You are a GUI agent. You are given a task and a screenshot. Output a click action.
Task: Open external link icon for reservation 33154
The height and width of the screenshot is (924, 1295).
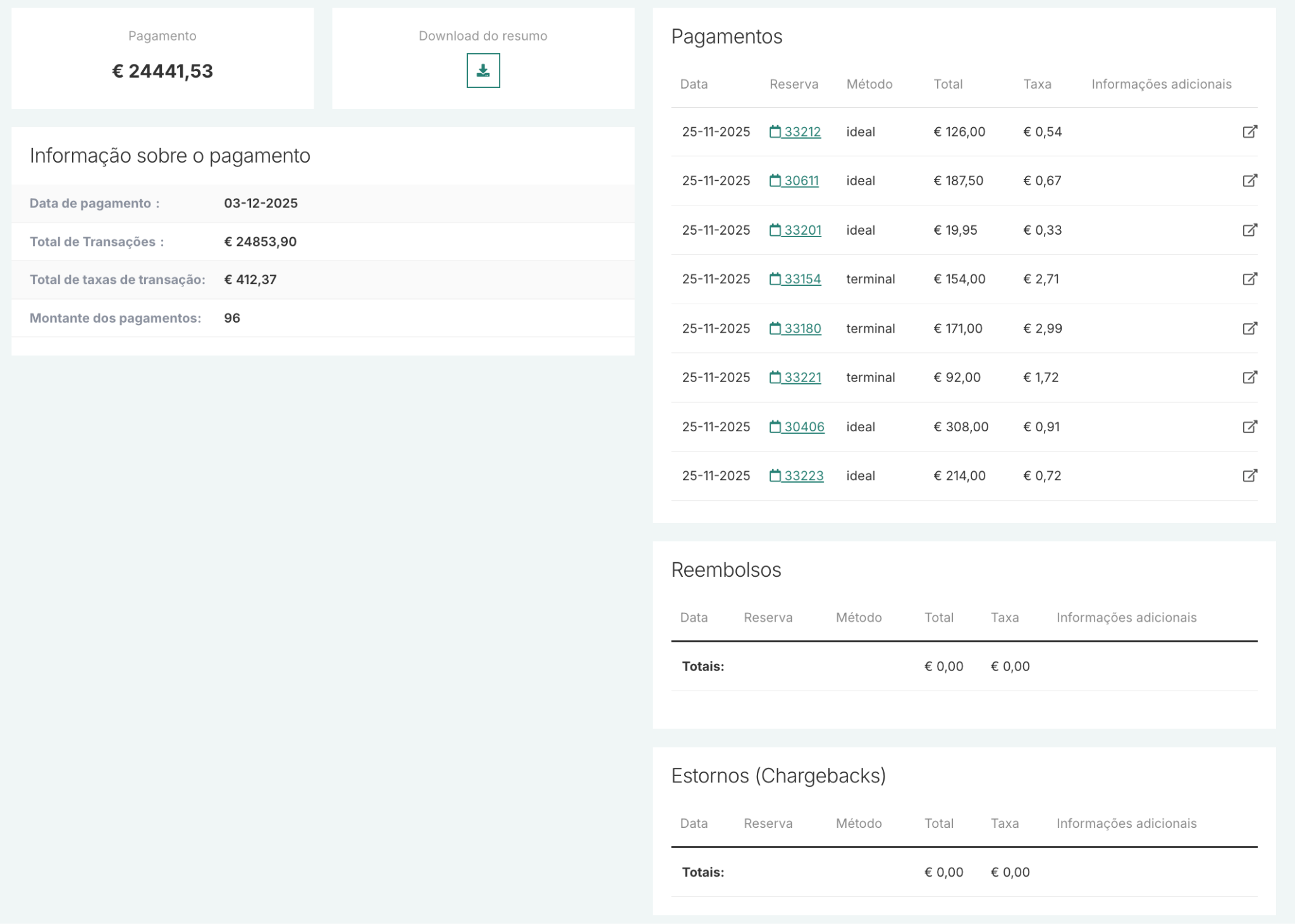coord(1249,279)
